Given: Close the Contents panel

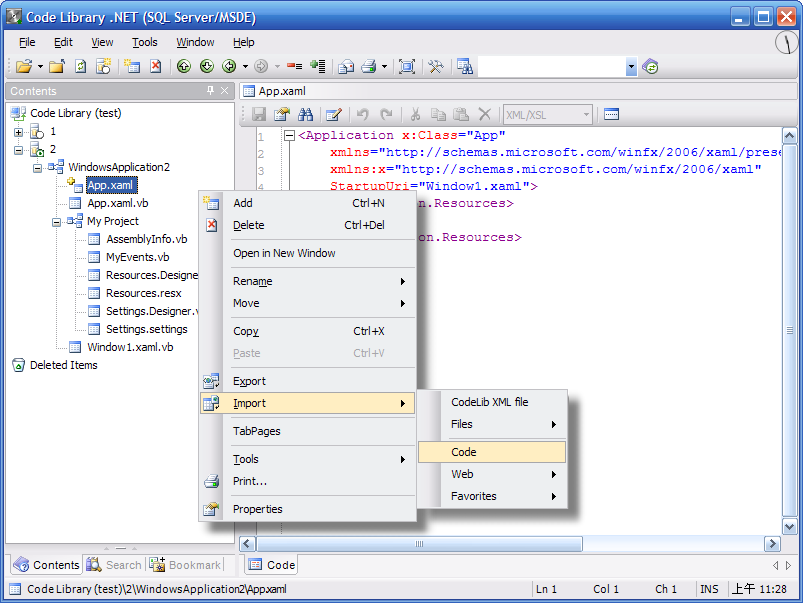Looking at the screenshot, I should click(224, 91).
